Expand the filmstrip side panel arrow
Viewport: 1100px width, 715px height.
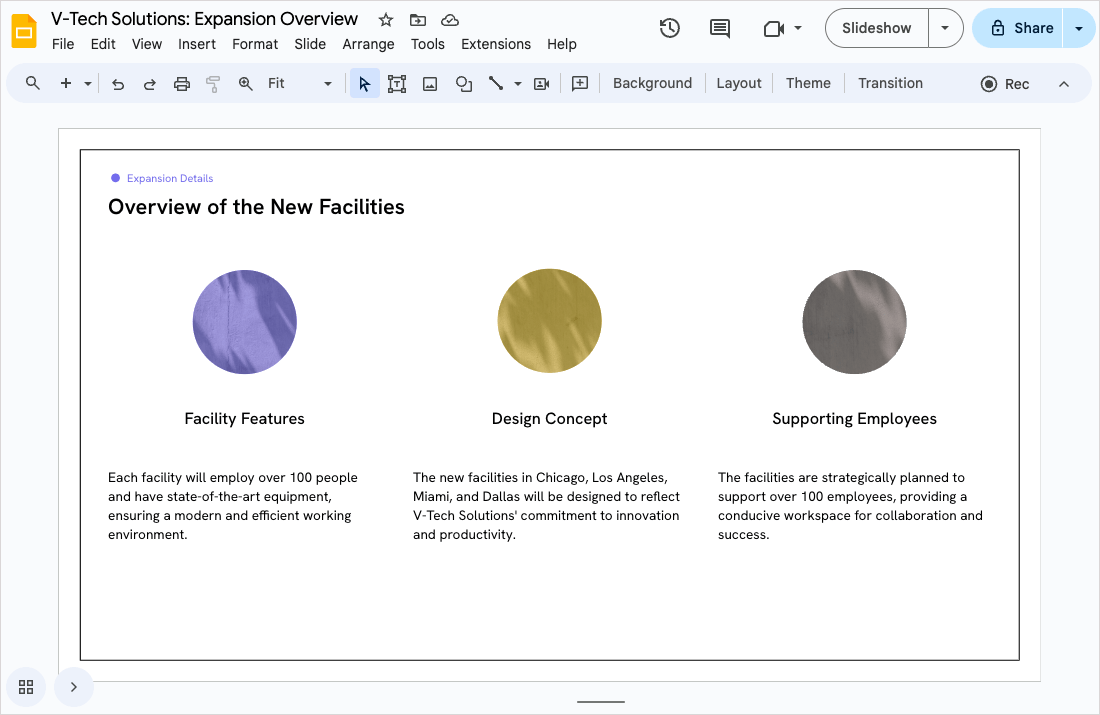74,687
